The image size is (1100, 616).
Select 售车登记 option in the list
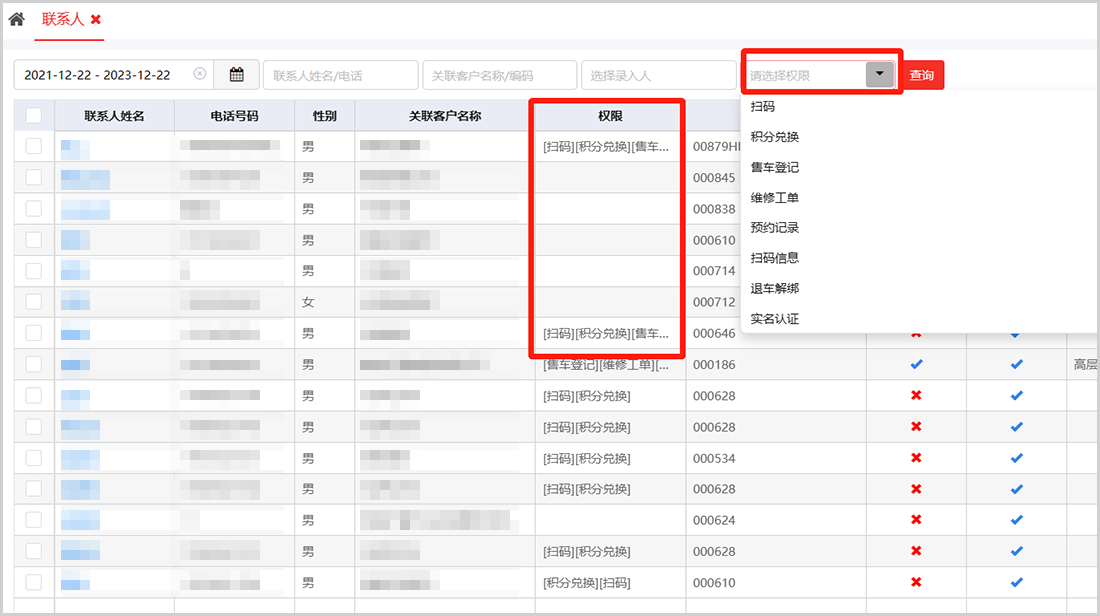pos(775,167)
